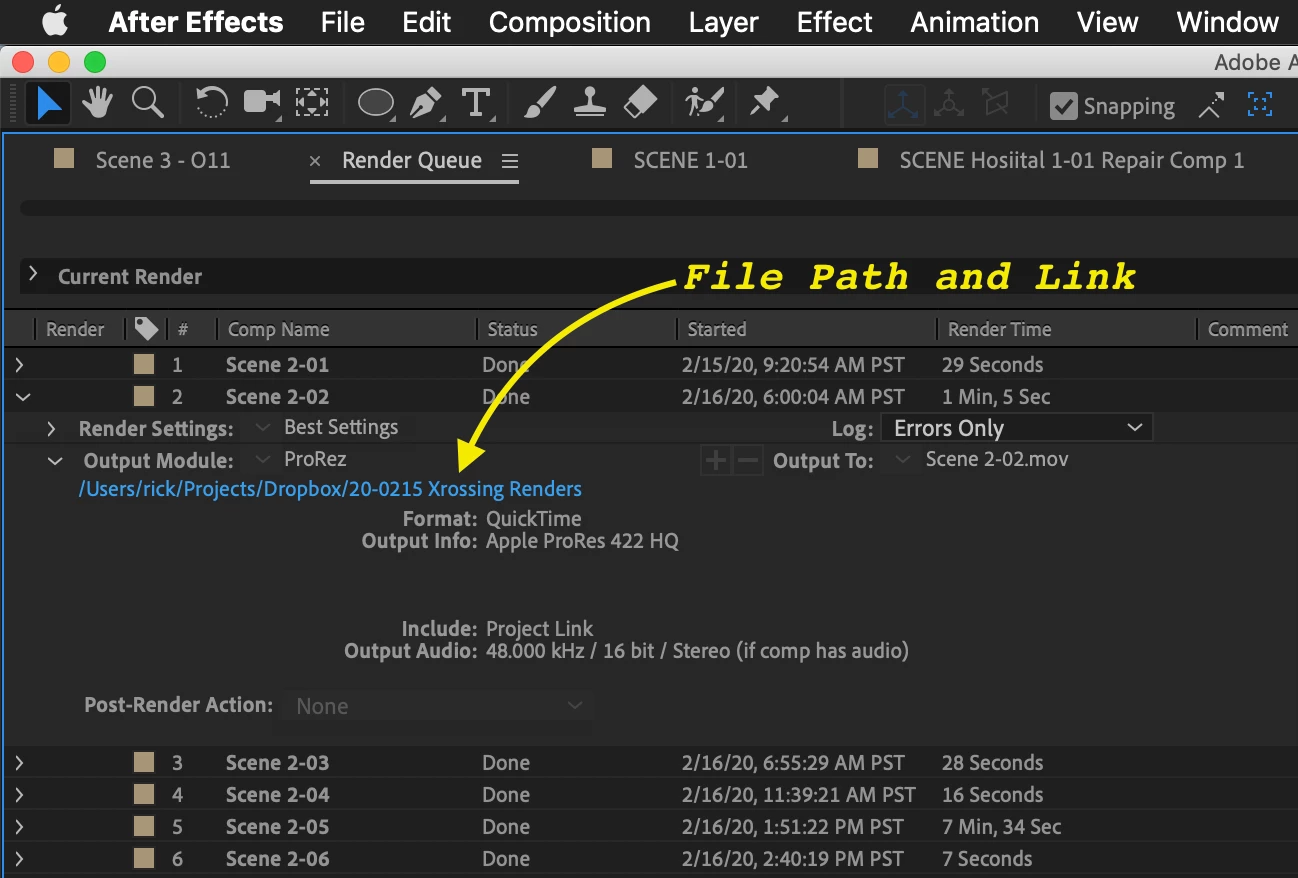1298x878 pixels.
Task: Expand the Current Render section
Action: tap(33, 275)
